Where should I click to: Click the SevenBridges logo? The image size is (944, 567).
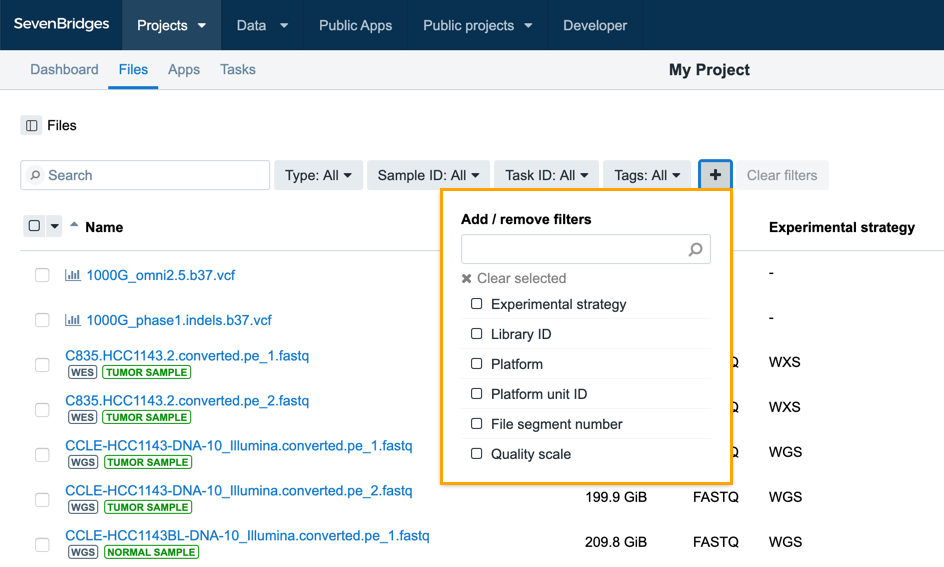pyautogui.click(x=61, y=25)
